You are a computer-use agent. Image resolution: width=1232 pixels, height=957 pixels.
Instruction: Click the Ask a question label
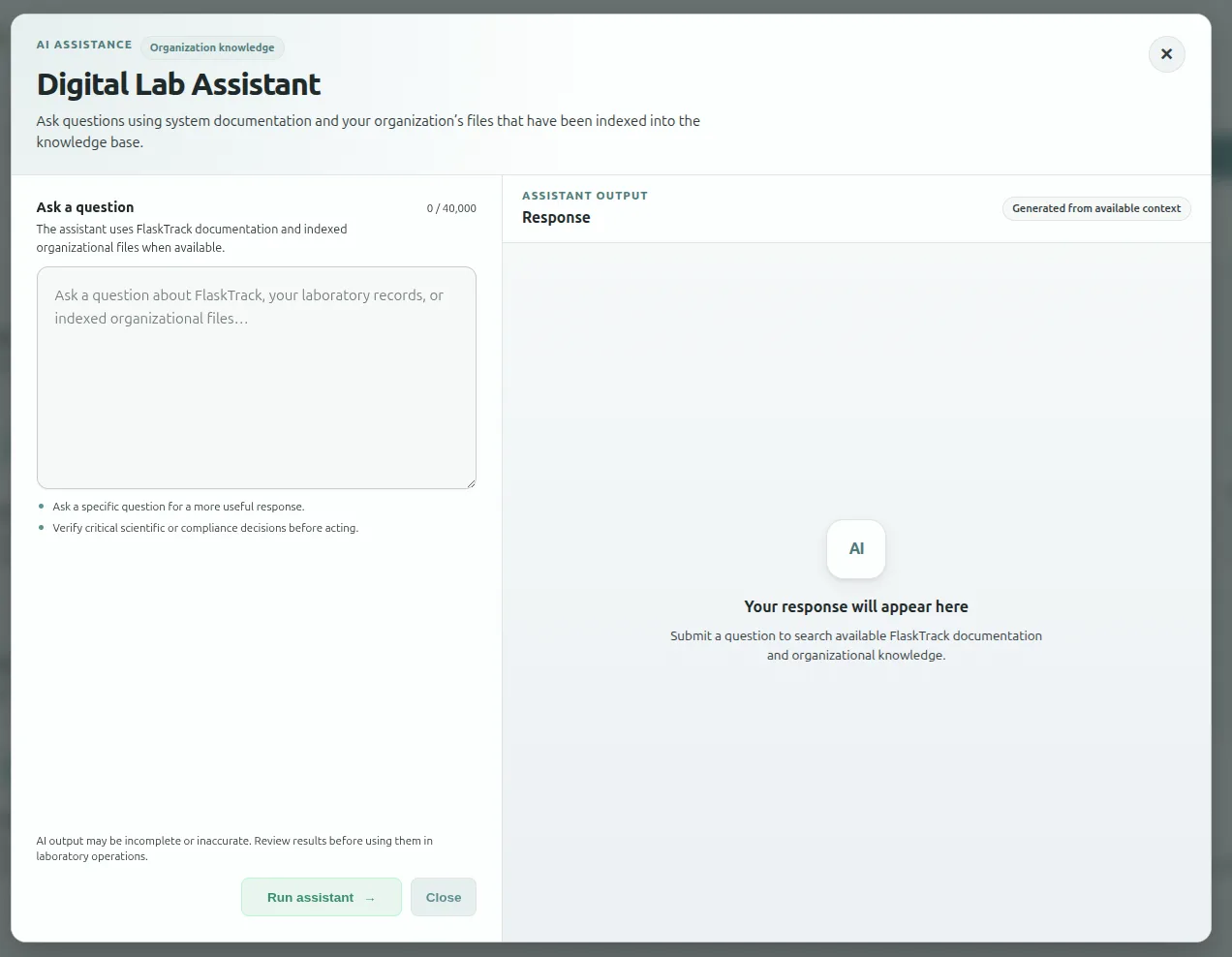(85, 207)
